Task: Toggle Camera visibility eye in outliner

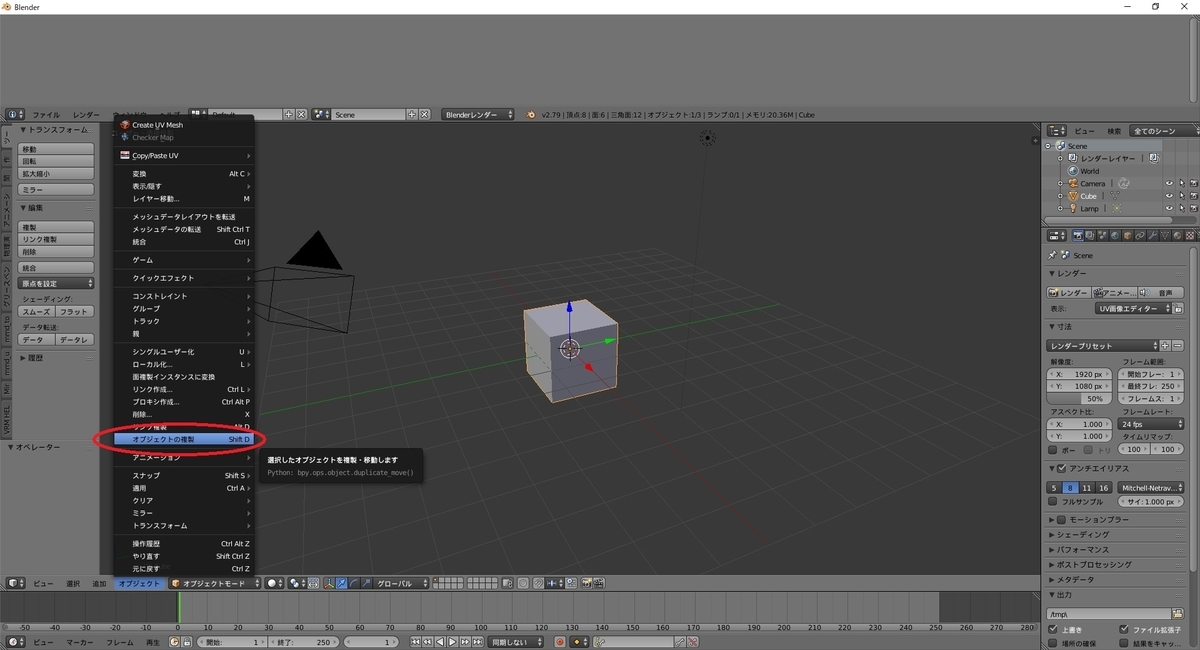Action: pos(1169,183)
